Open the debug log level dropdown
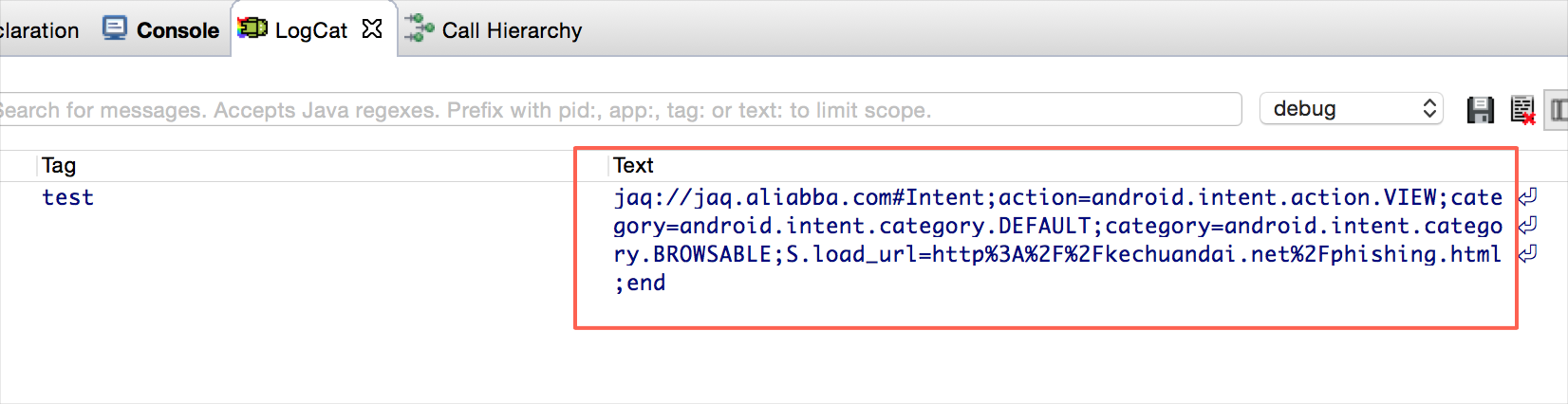 click(1351, 109)
